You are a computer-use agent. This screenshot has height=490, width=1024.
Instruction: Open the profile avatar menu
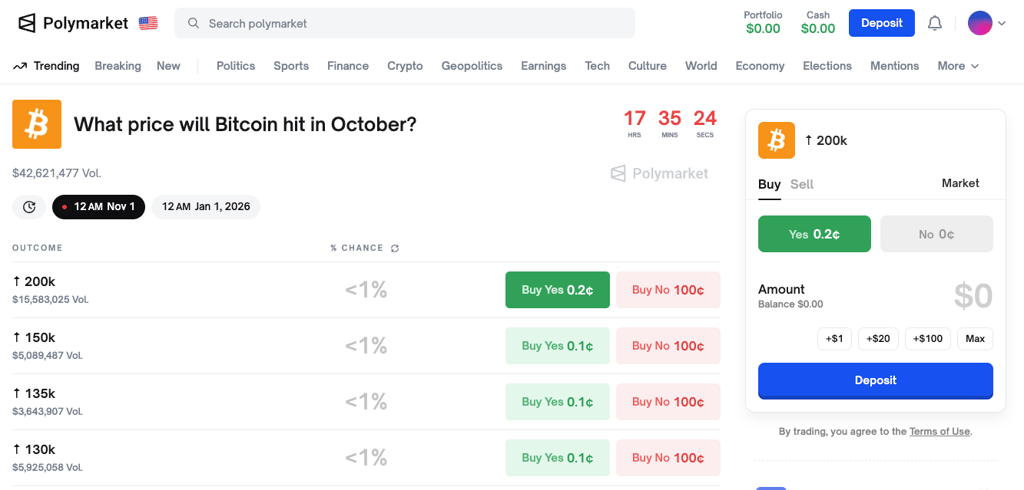pyautogui.click(x=980, y=24)
